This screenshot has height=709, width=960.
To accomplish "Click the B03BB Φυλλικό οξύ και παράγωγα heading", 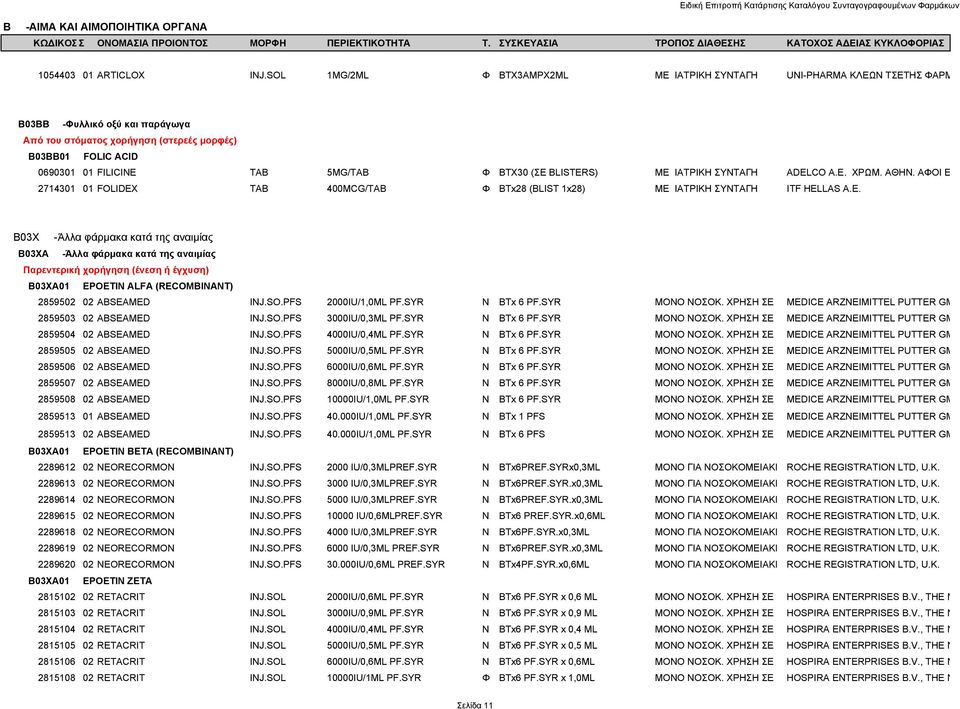I will (104, 124).
